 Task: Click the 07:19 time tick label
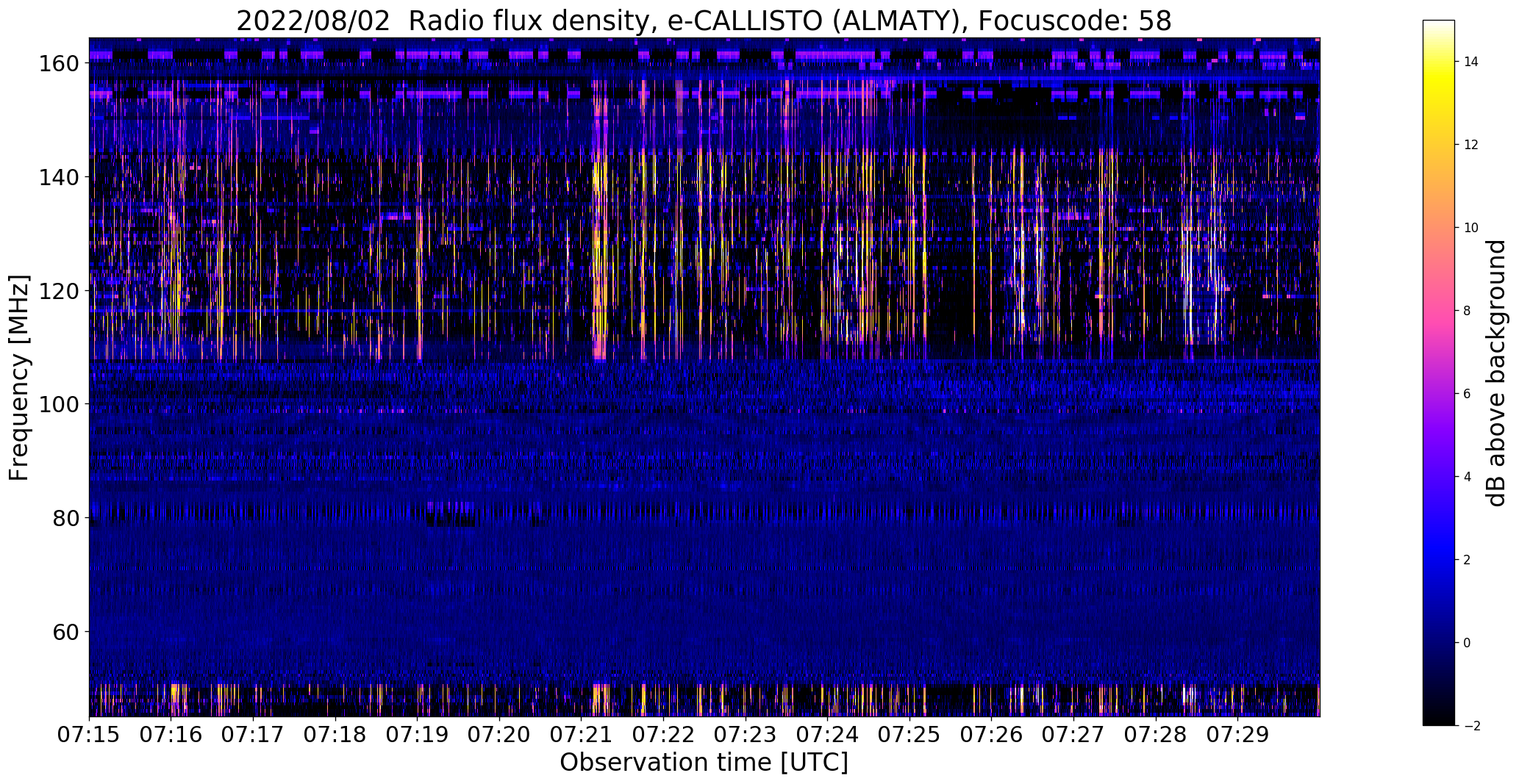click(x=418, y=735)
